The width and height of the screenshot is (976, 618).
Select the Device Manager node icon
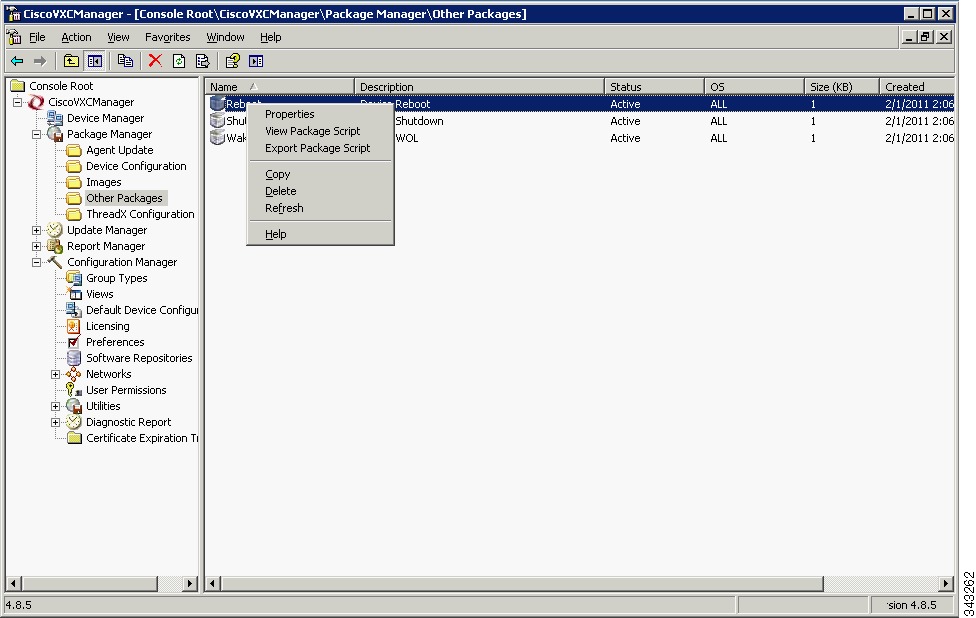(x=55, y=118)
